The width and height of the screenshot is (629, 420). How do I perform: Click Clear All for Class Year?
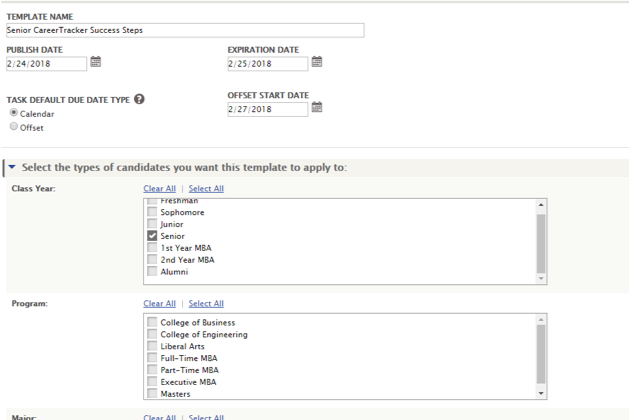point(160,189)
